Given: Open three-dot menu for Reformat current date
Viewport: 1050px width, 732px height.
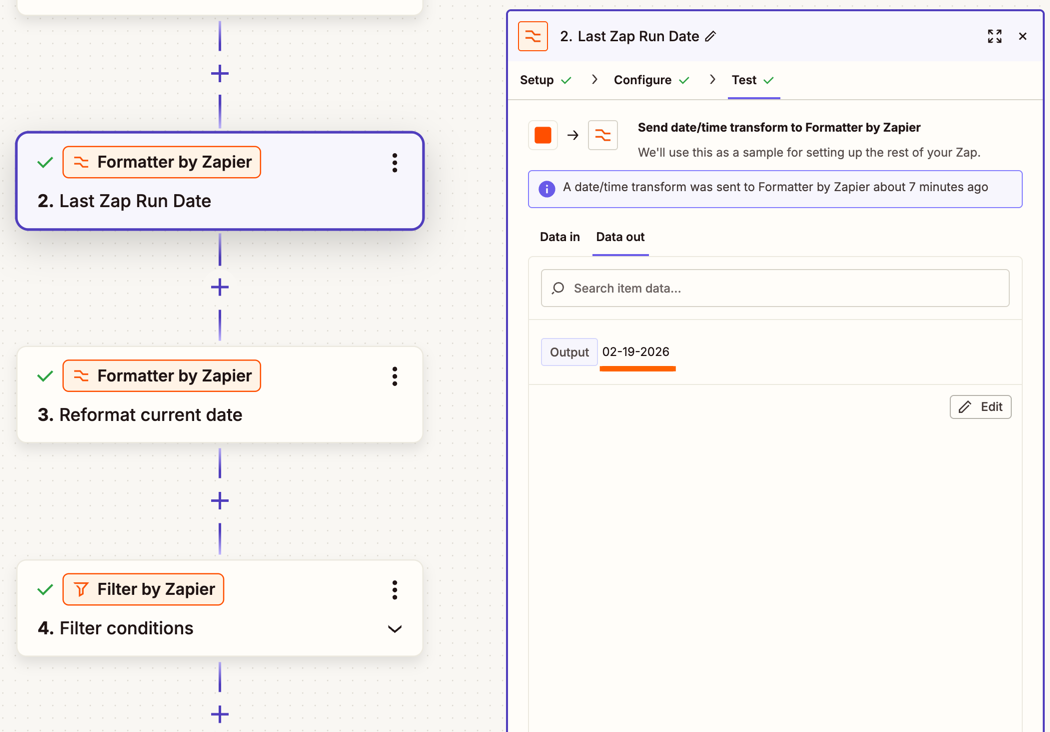Looking at the screenshot, I should (x=395, y=376).
